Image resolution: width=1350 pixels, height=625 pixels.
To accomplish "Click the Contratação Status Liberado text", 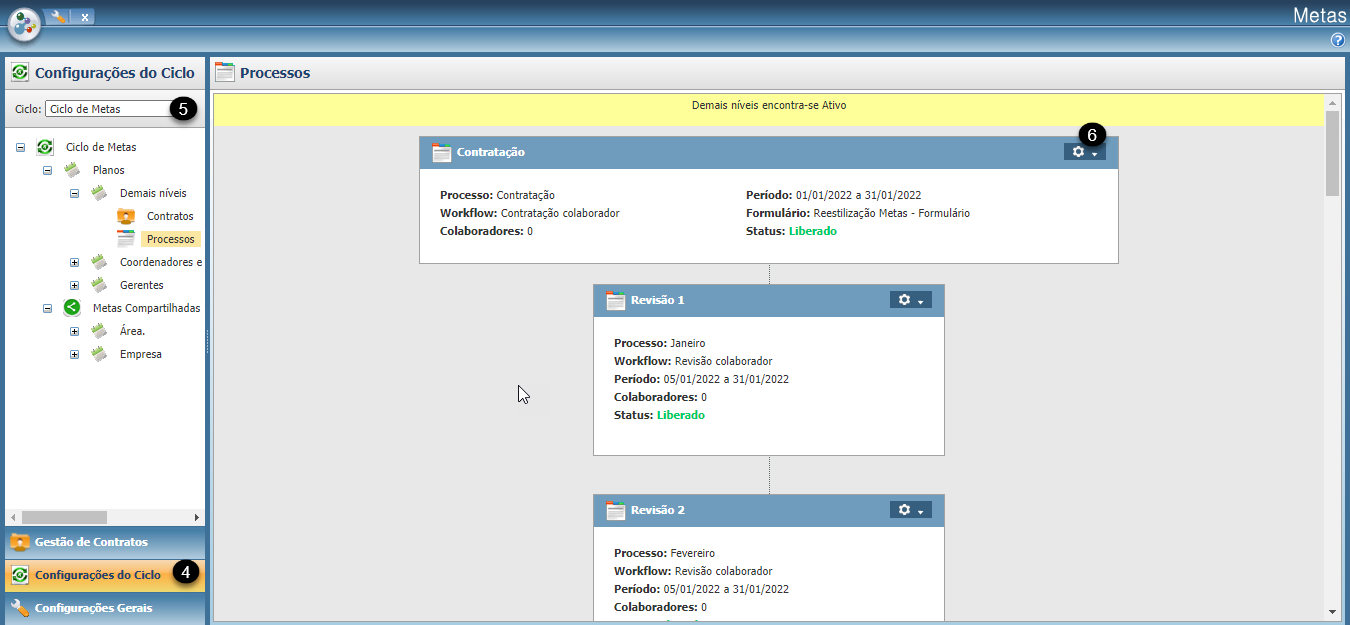I will [x=812, y=231].
